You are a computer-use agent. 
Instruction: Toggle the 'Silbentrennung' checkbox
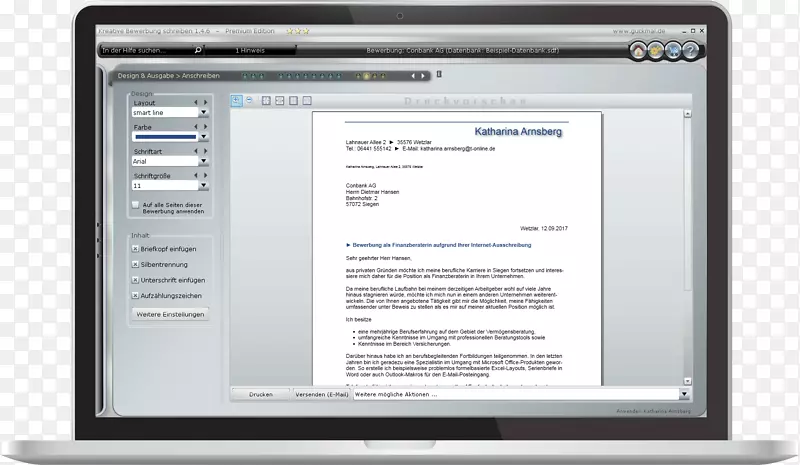click(x=136, y=264)
